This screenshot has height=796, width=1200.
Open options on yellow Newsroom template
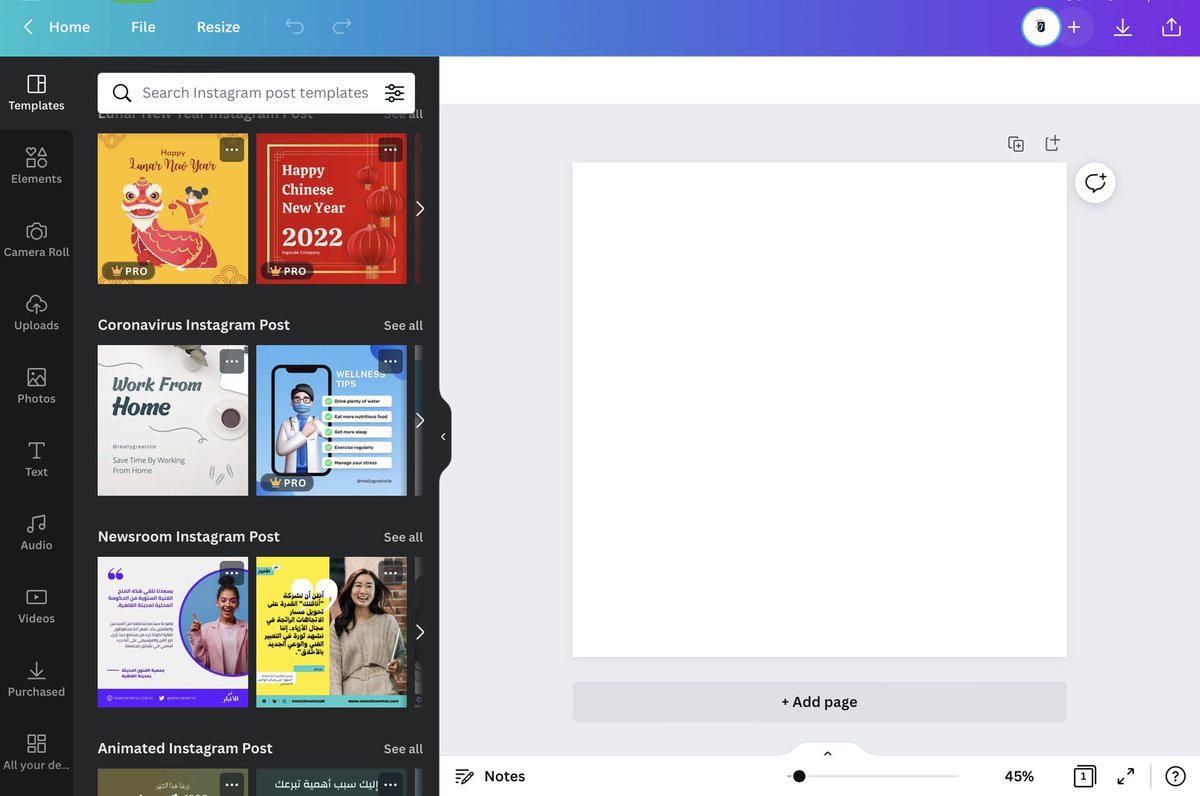390,574
